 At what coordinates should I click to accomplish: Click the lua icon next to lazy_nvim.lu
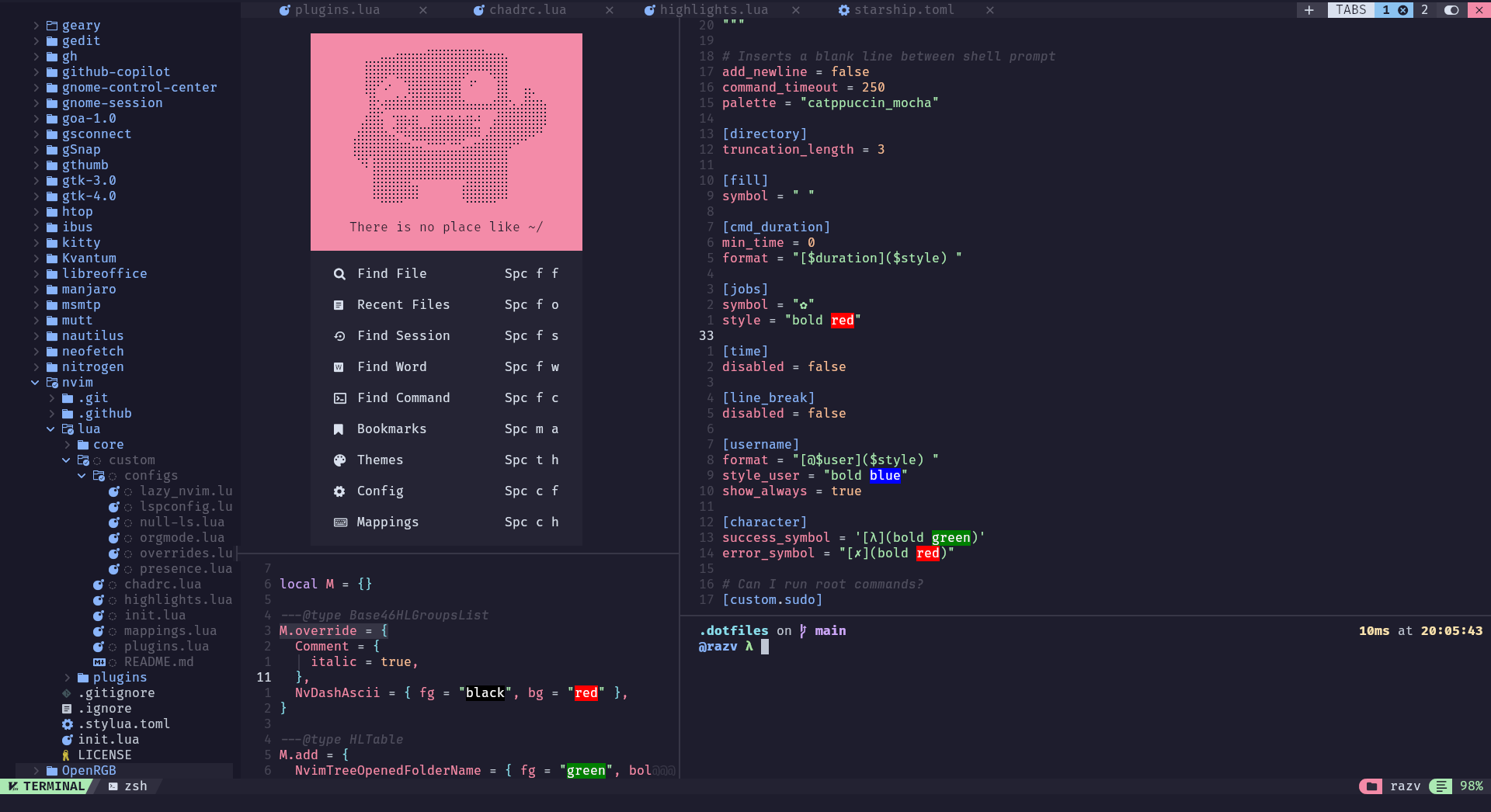pos(114,491)
